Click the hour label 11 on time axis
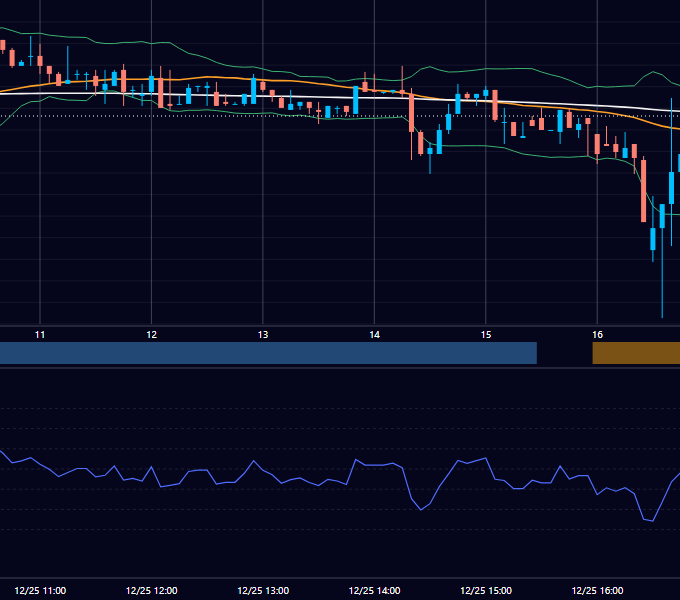This screenshot has width=680, height=600. pos(40,335)
